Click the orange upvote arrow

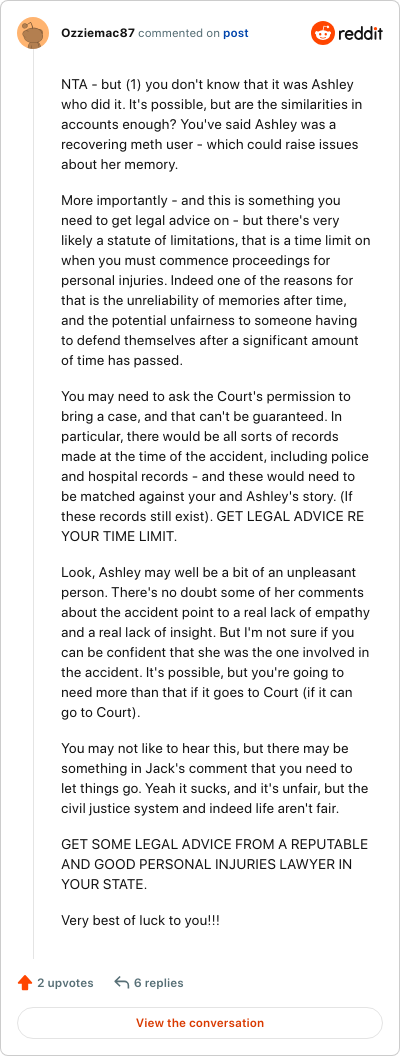26,983
